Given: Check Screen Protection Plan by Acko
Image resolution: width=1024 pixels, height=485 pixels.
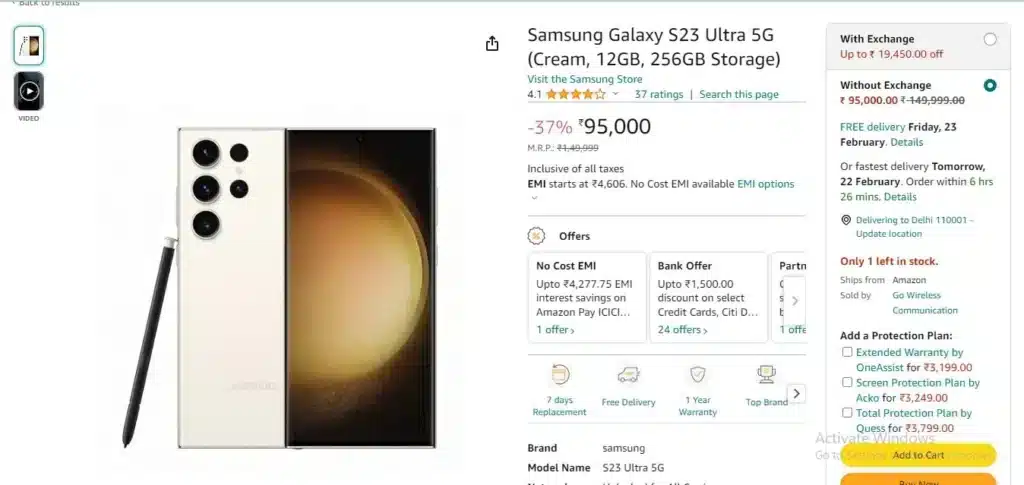Looking at the screenshot, I should (847, 382).
